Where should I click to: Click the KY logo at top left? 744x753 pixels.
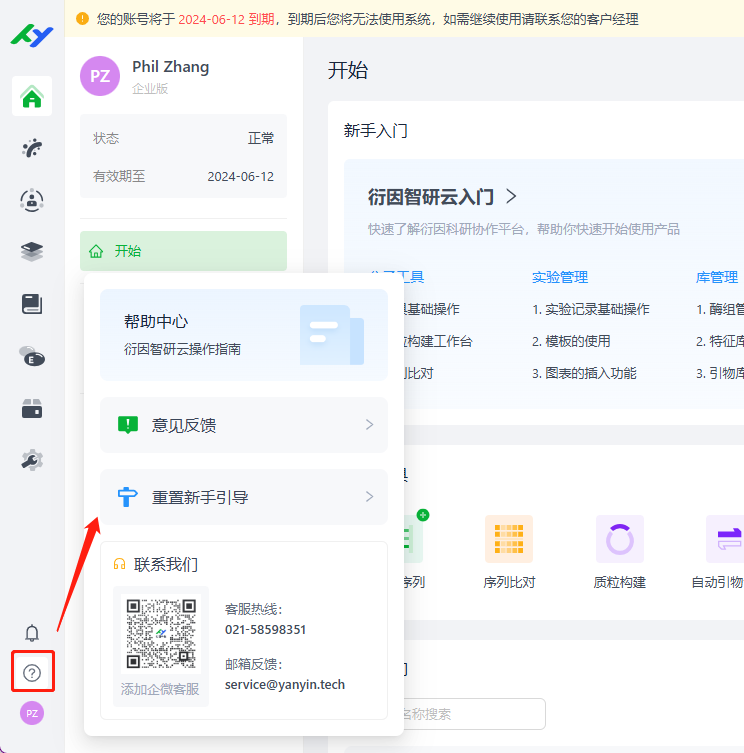click(32, 35)
